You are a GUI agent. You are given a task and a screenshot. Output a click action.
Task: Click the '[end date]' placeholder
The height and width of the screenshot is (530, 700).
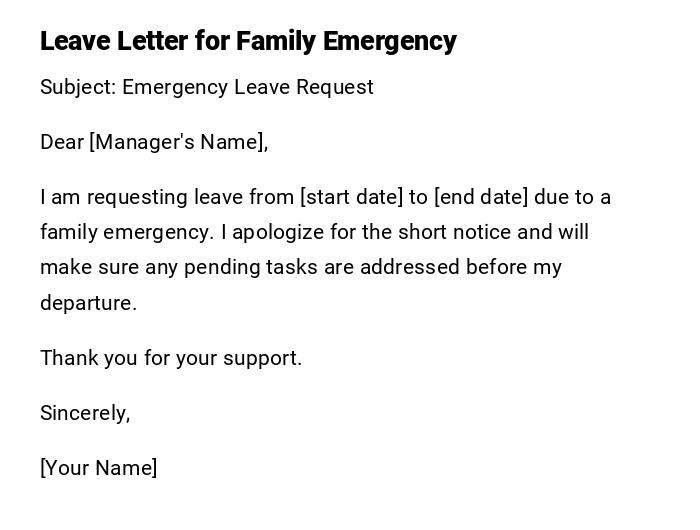pos(481,197)
